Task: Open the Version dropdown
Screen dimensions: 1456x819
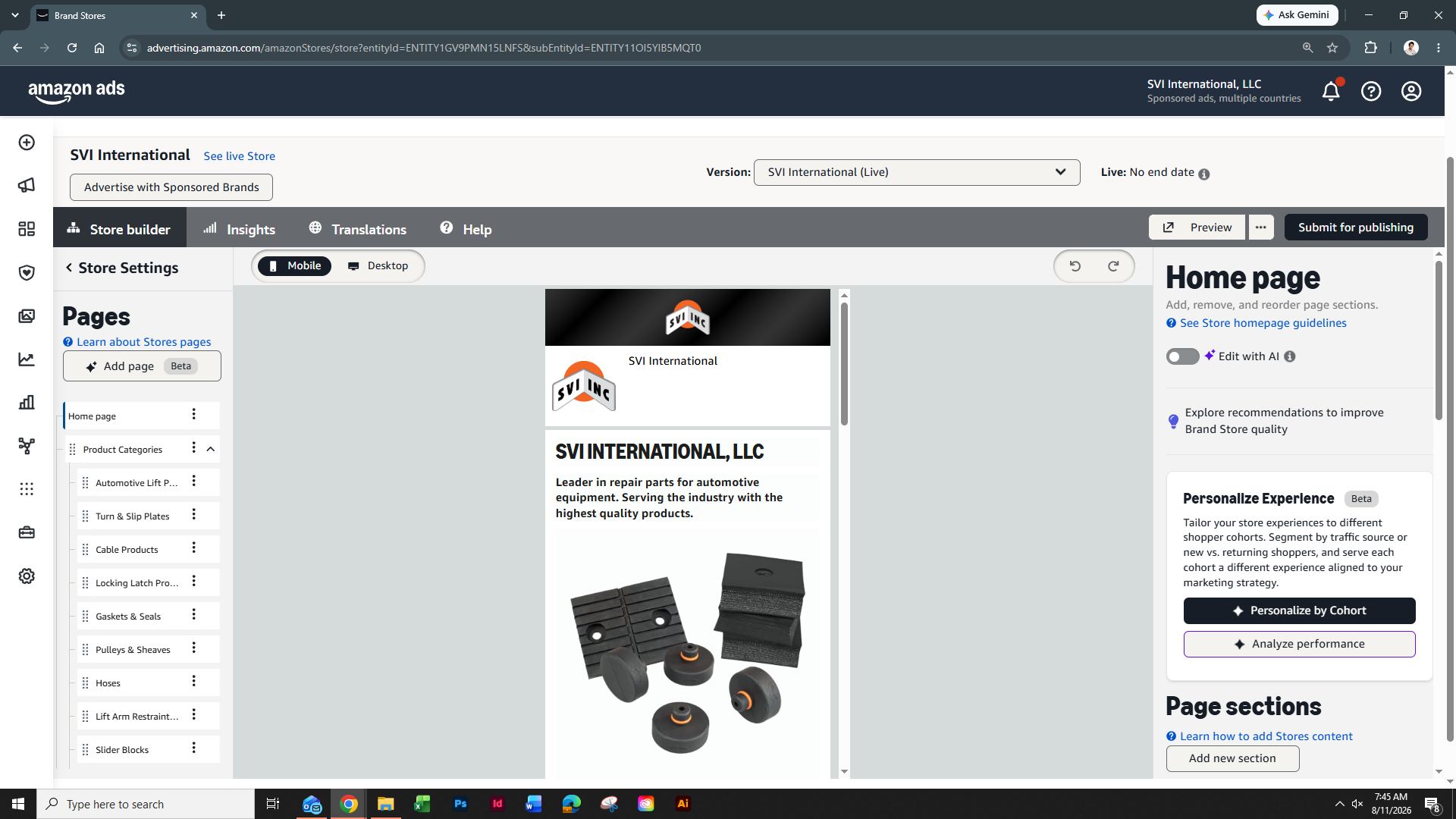Action: tap(917, 172)
